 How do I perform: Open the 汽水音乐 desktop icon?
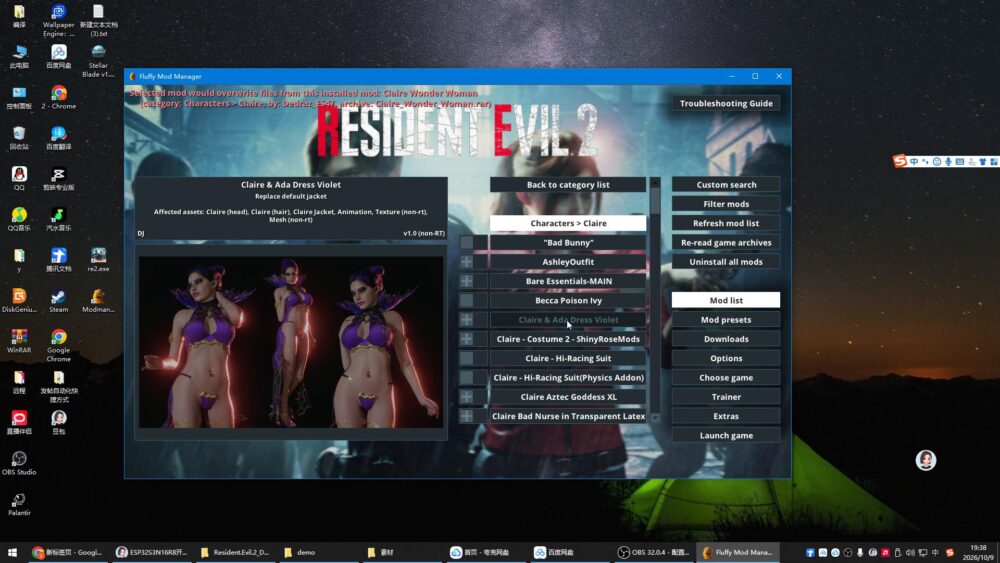pos(59,219)
